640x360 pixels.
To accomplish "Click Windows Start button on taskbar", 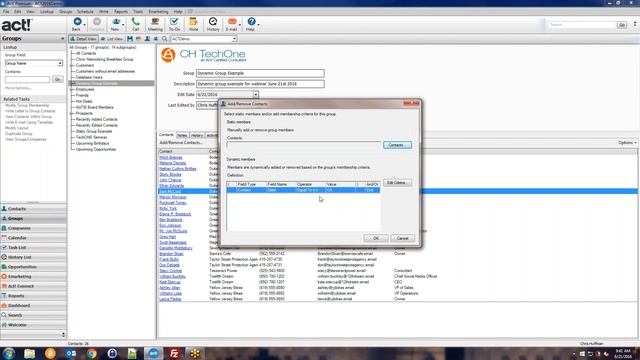I will click(9, 353).
